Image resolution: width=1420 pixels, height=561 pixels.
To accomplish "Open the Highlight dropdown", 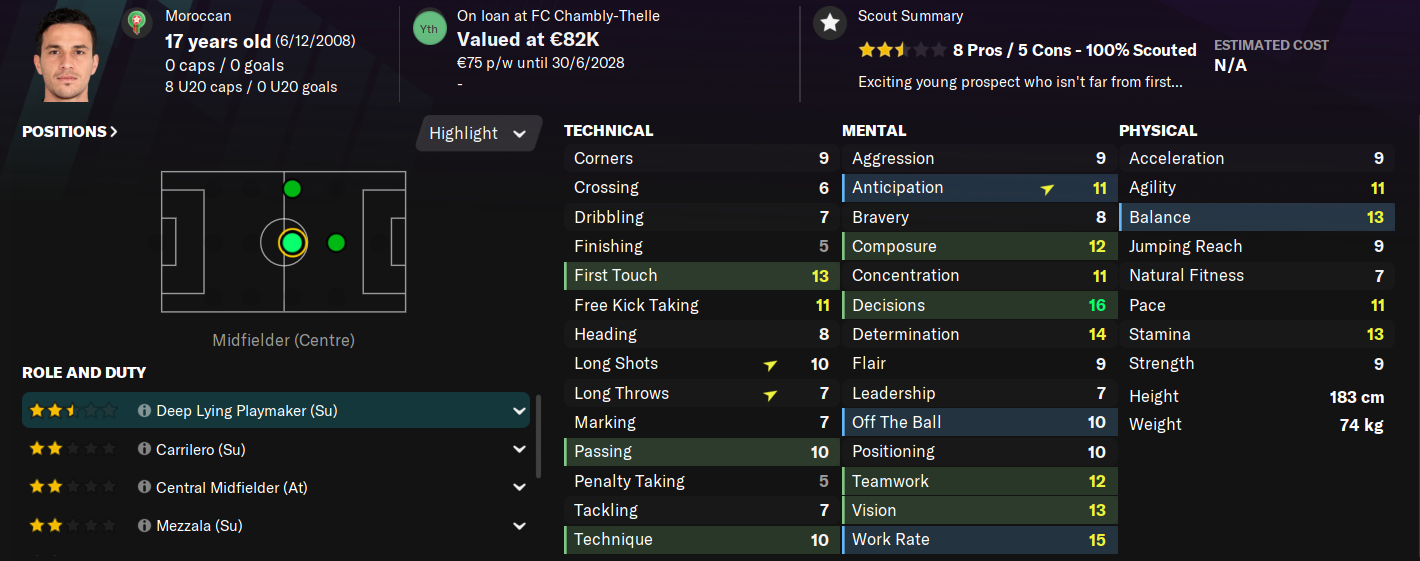I will [x=477, y=134].
